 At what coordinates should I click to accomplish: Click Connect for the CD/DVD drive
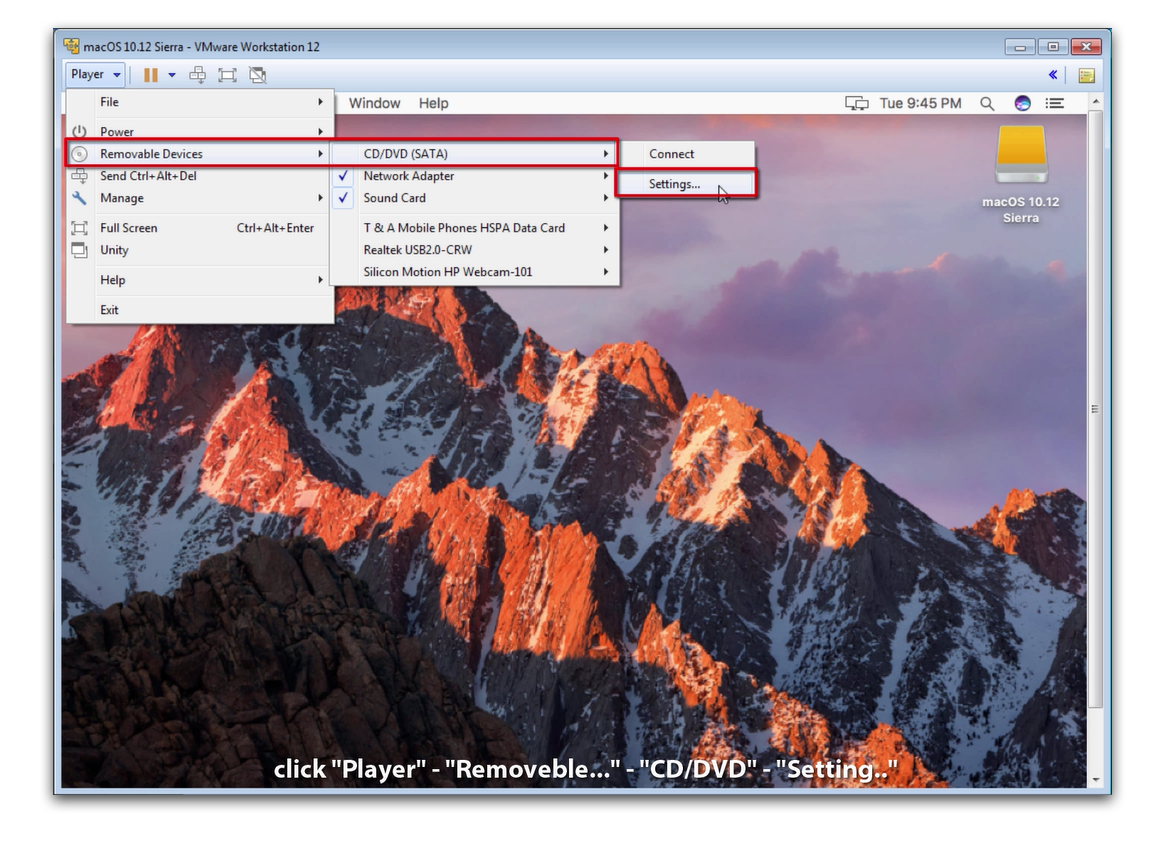tap(688, 154)
